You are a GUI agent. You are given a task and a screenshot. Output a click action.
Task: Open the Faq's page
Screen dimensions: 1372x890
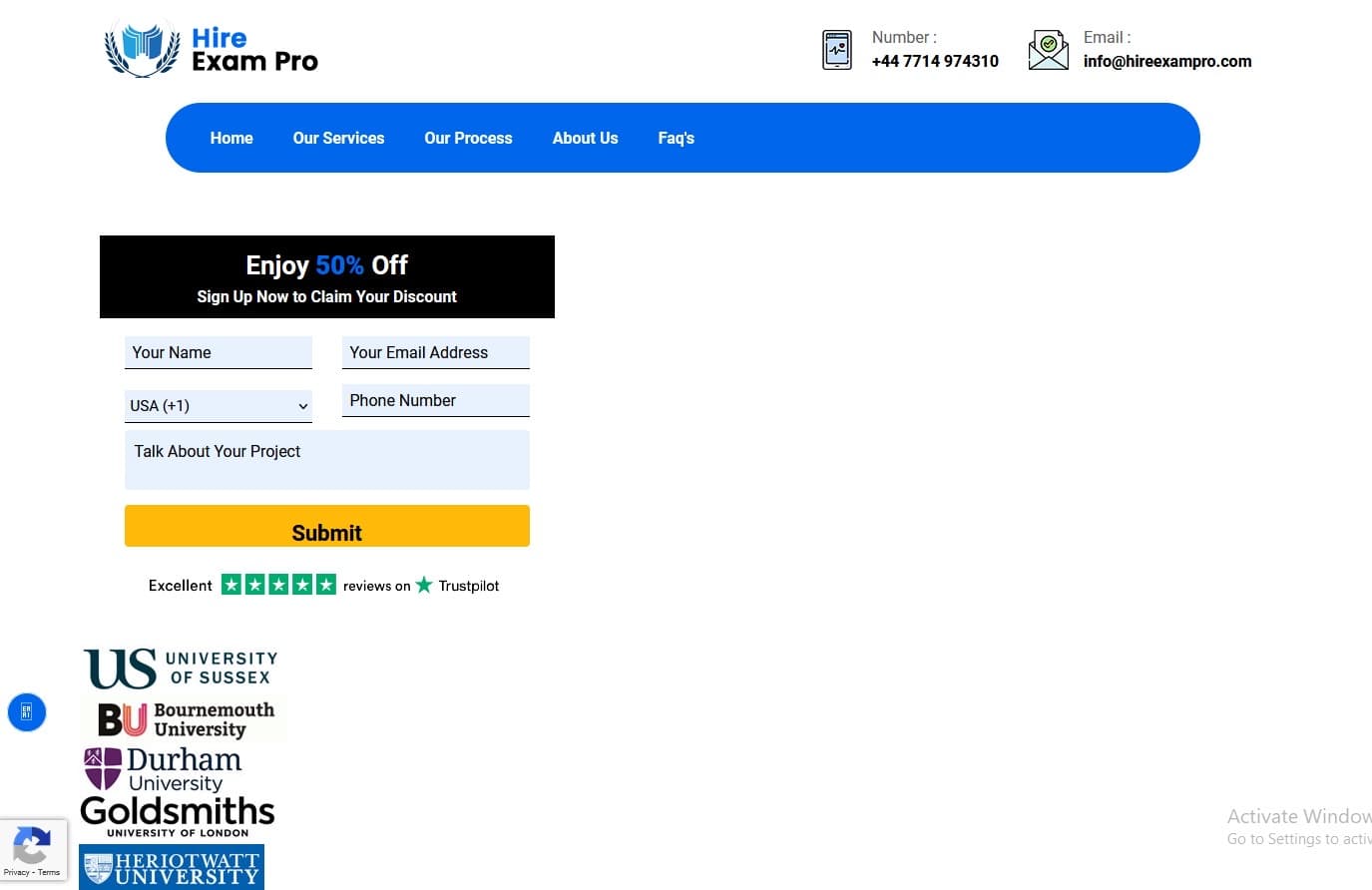(676, 138)
